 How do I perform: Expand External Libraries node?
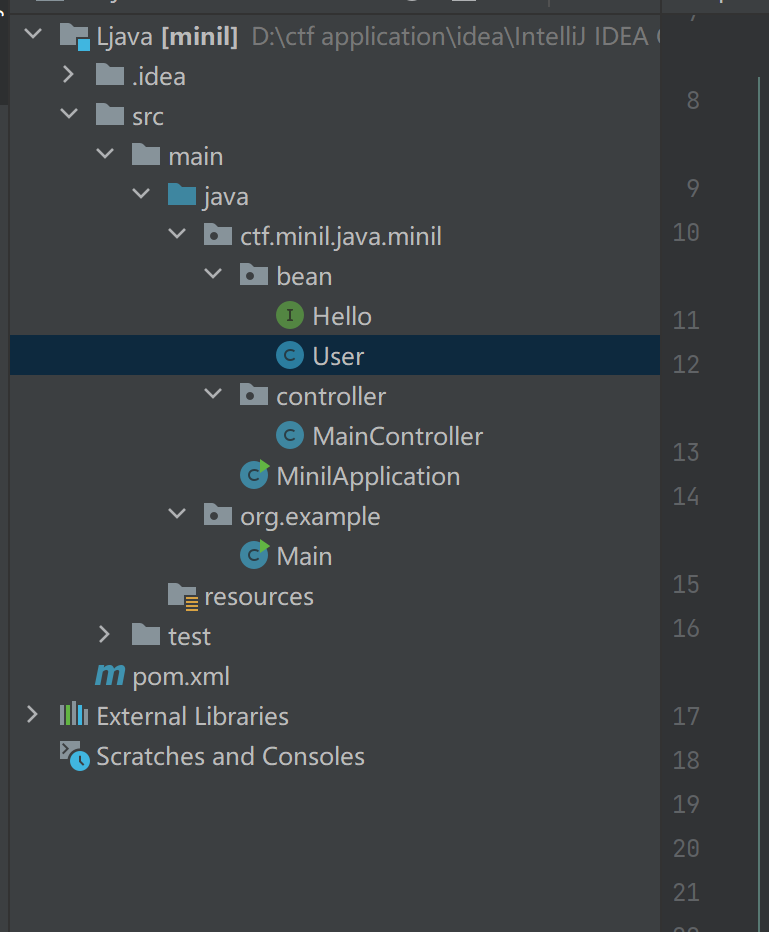tap(32, 716)
